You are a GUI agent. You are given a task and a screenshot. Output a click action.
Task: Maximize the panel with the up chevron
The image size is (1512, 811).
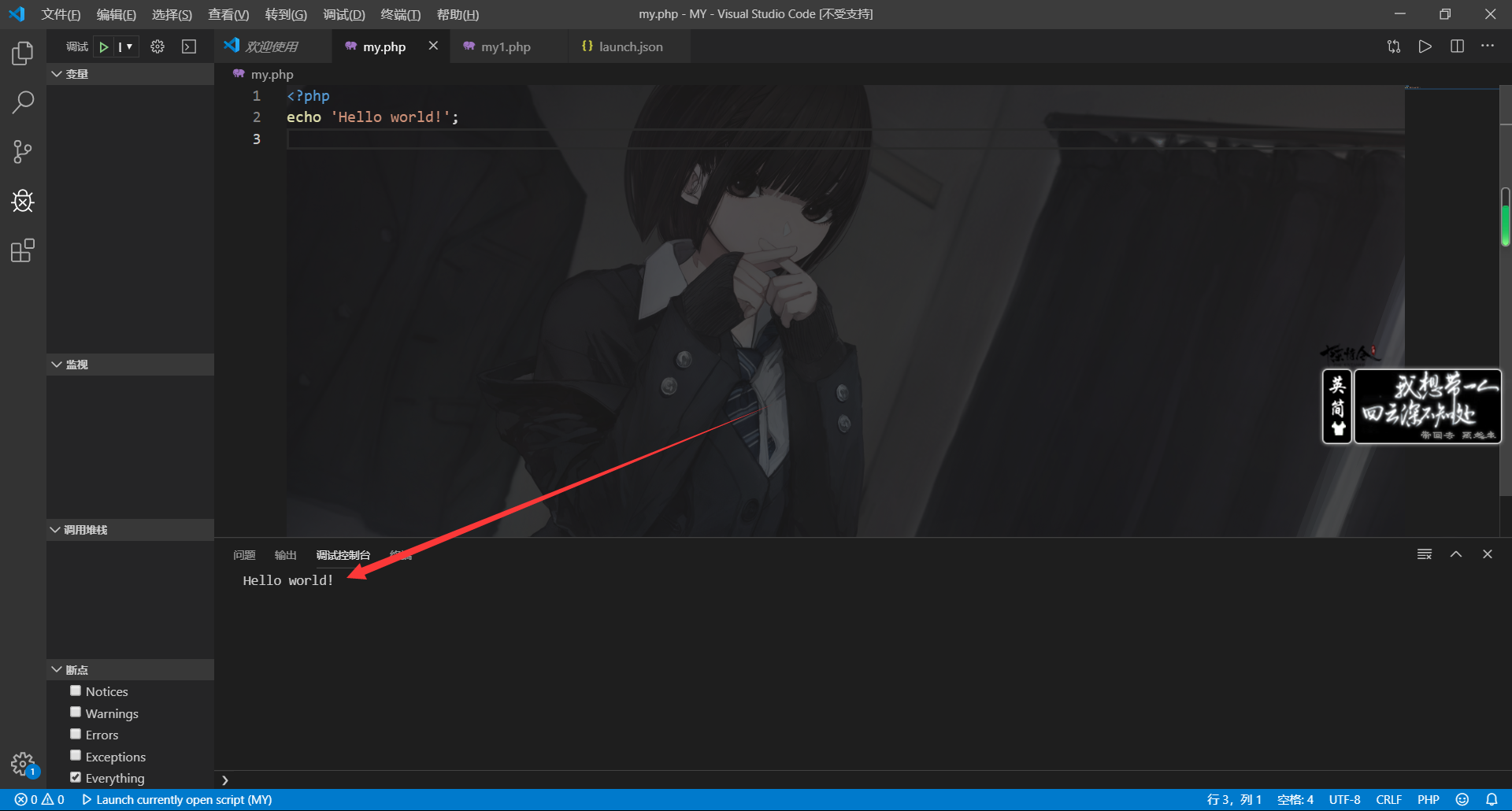pyautogui.click(x=1456, y=554)
